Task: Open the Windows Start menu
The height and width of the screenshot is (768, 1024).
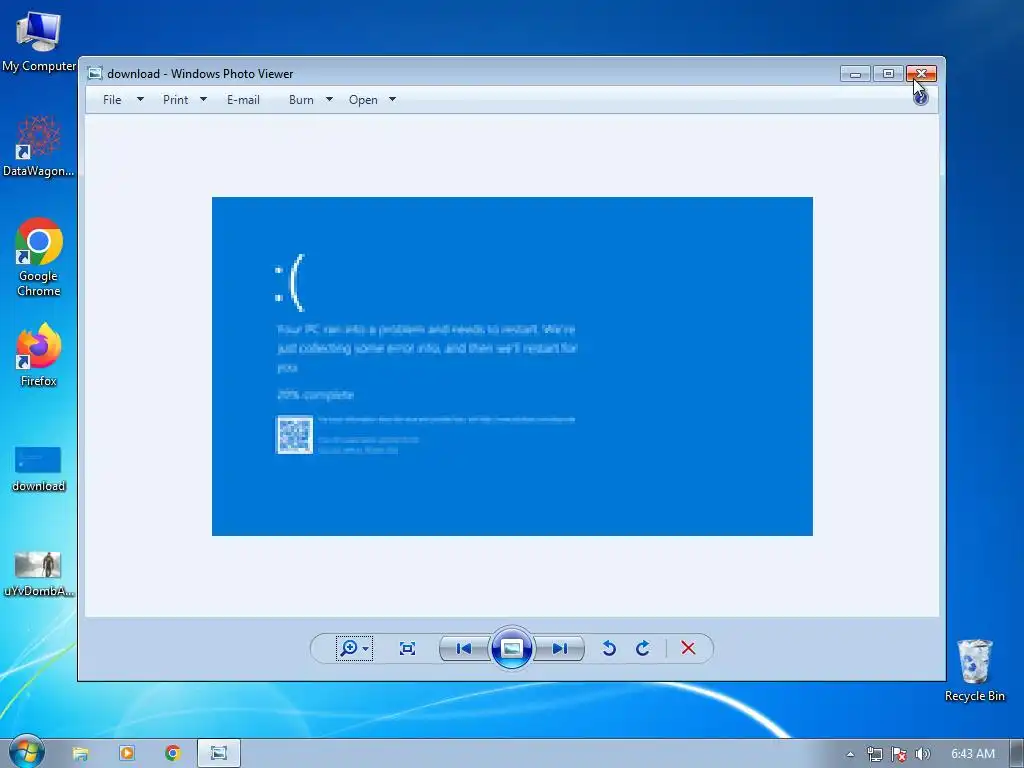Action: [x=27, y=752]
